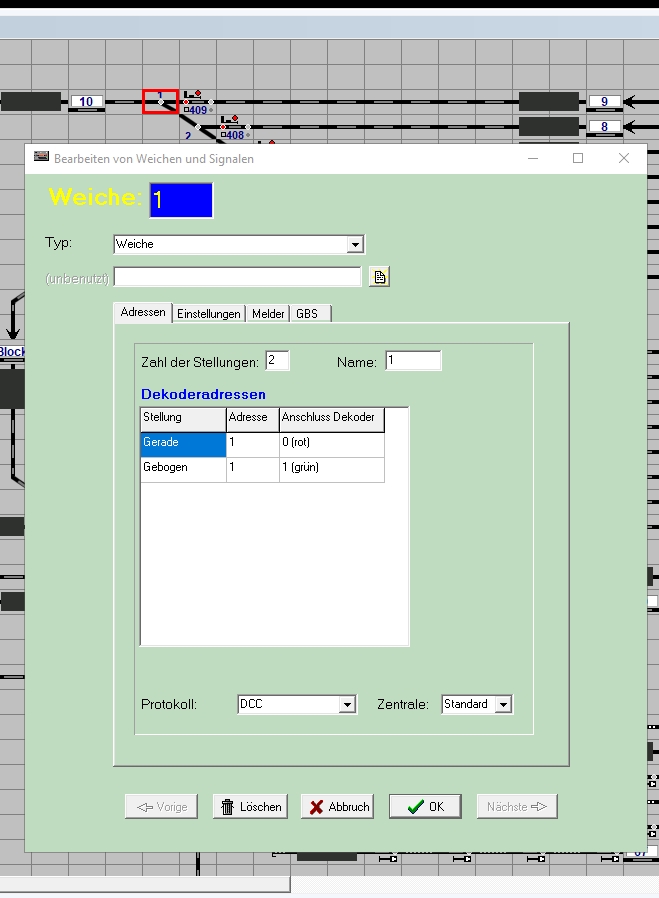The image size is (659, 898).
Task: Select turnout 1 highlighted in red
Action: [160, 101]
